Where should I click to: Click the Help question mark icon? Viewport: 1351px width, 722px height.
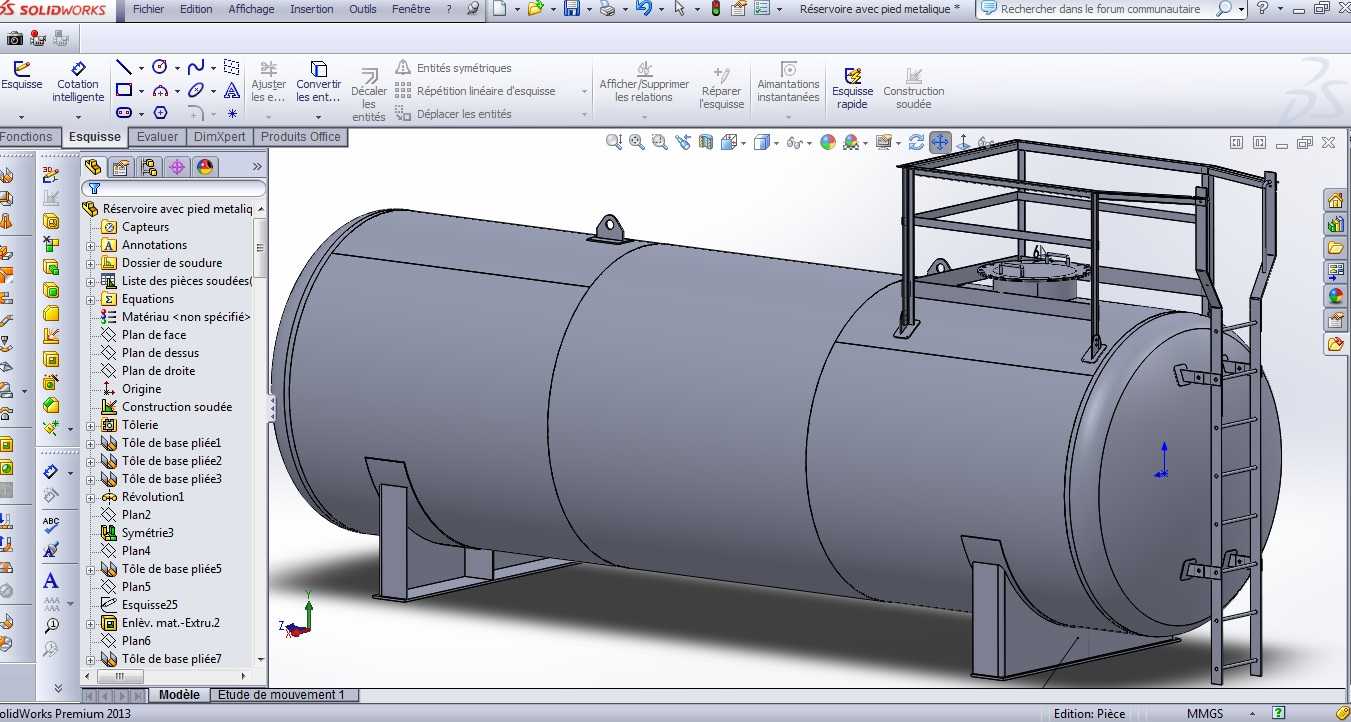[1263, 9]
